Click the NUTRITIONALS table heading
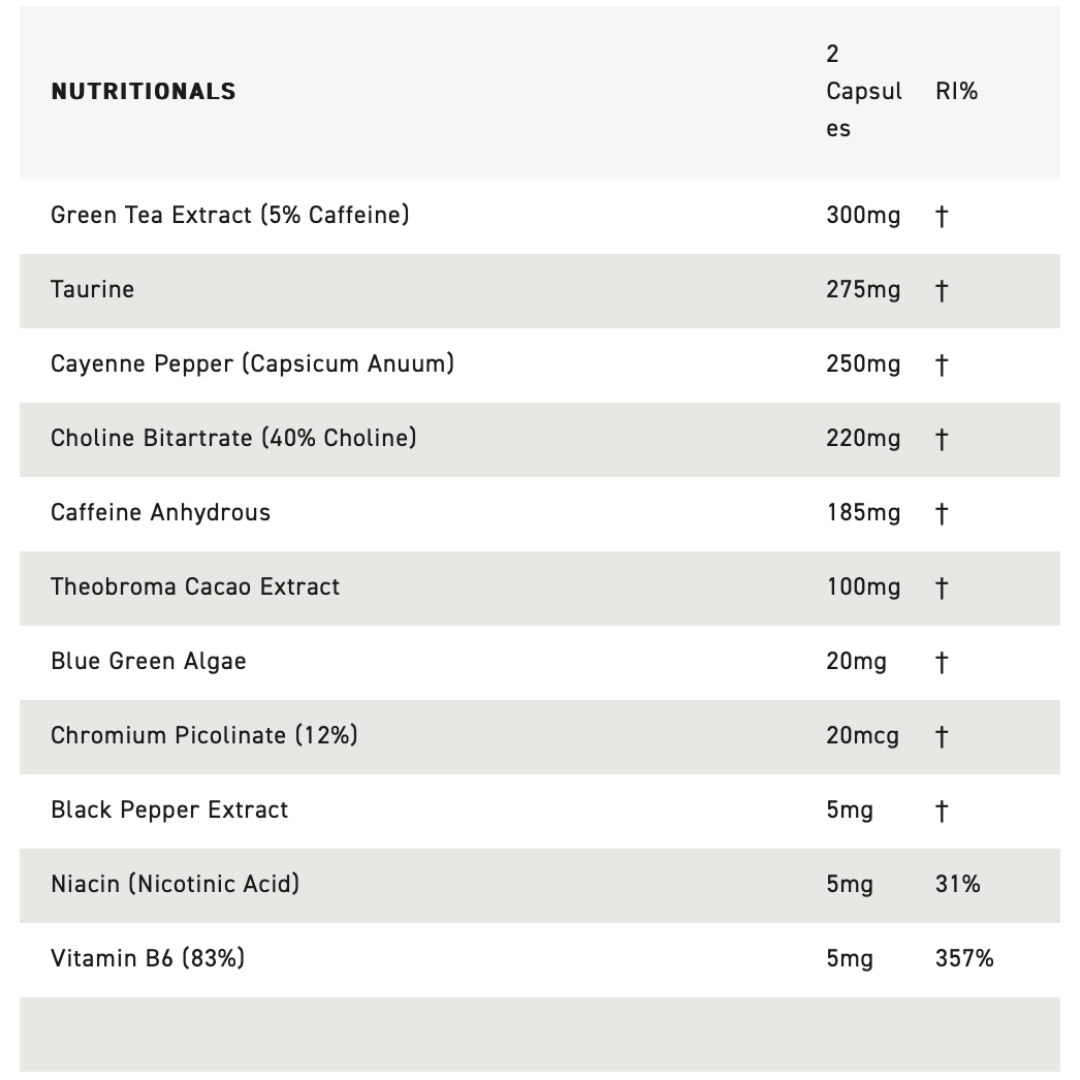1080x1080 pixels. pos(143,91)
